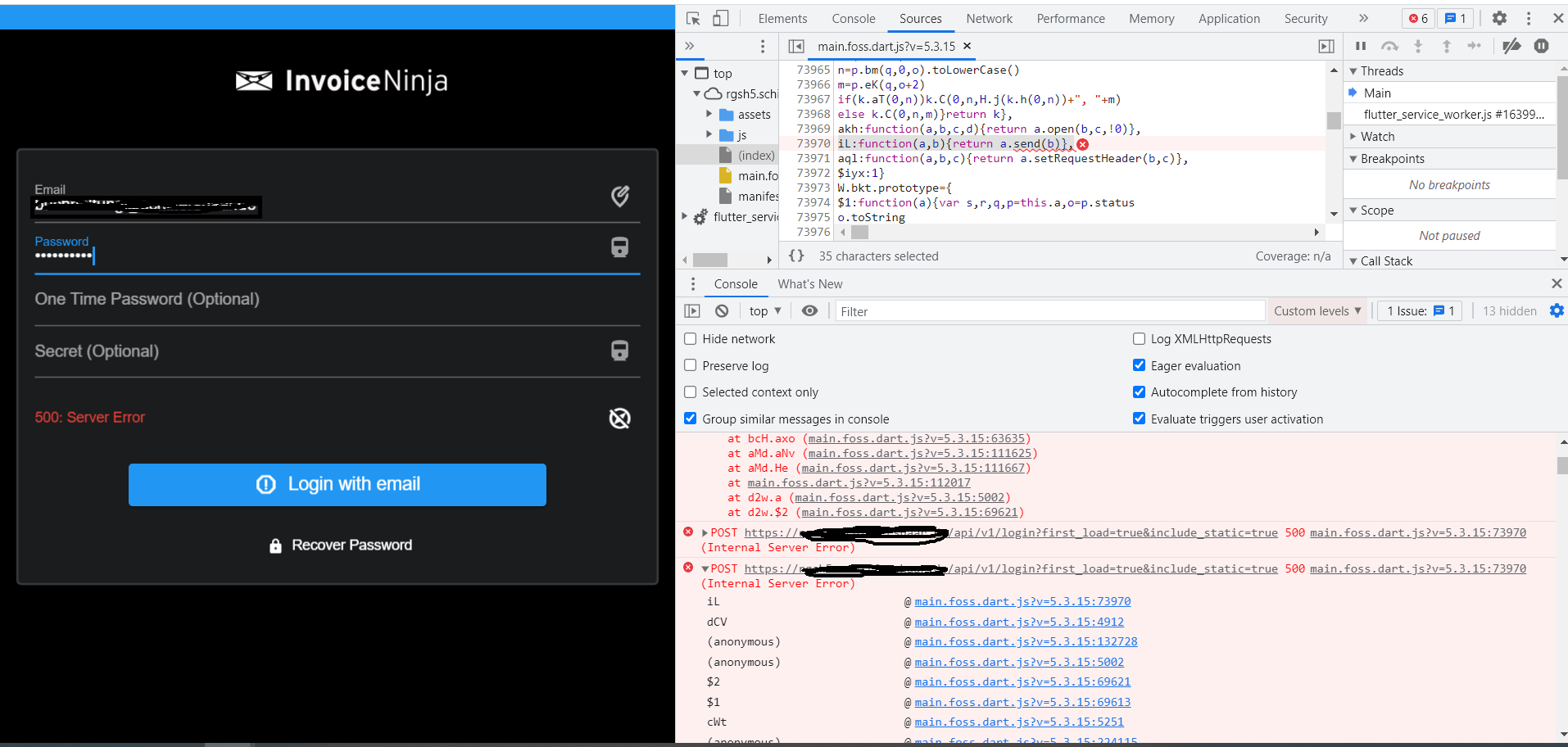Click the pretty print braces icon
1568x747 pixels.
coord(796,256)
